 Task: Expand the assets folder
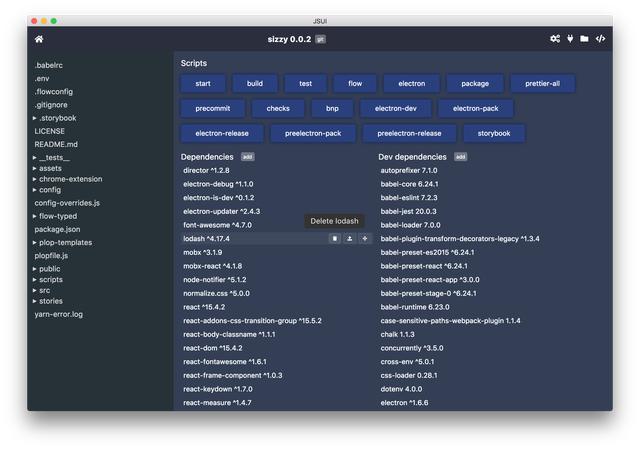(47, 168)
